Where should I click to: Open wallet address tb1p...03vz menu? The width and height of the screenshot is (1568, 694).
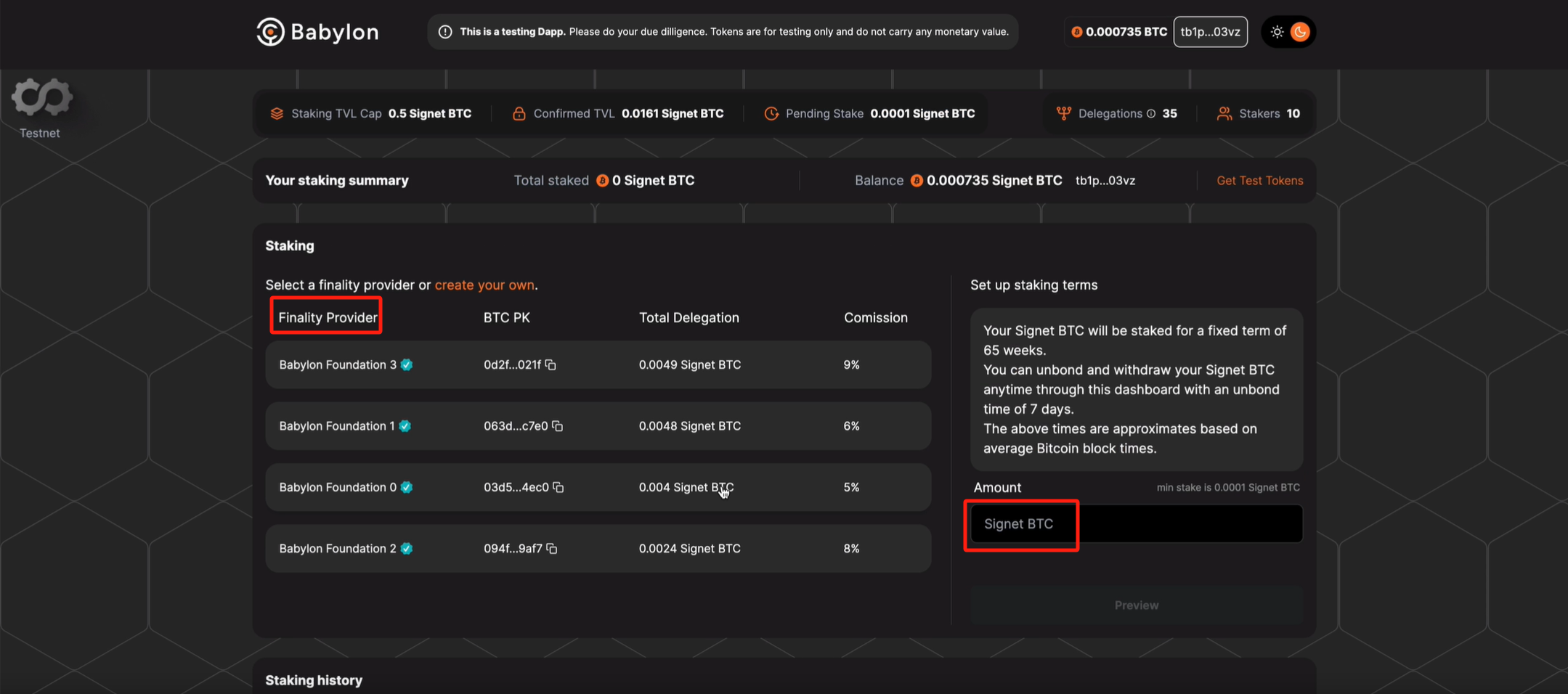click(x=1211, y=32)
